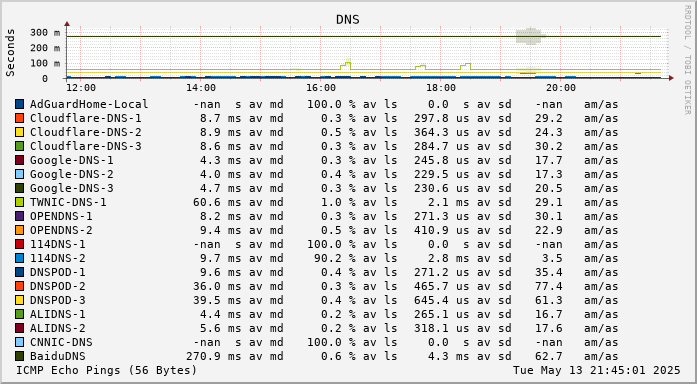Click the Google-DNS-1 dark red swatch
This screenshot has width=697, height=384.
pos(20,160)
